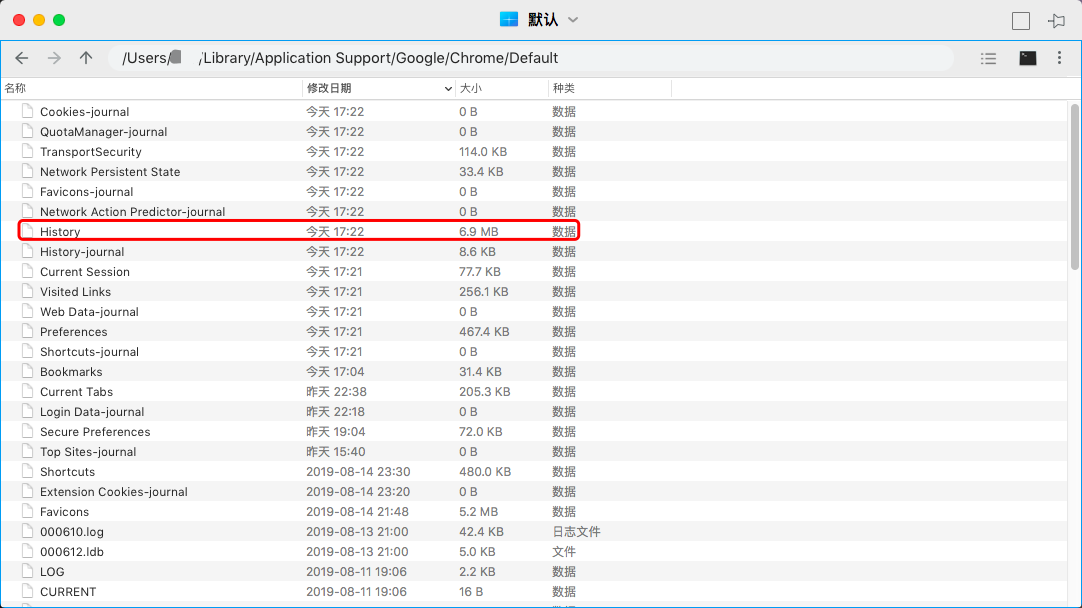Image resolution: width=1082 pixels, height=608 pixels.
Task: Select the Network Persistent State file icon
Action: click(x=28, y=171)
